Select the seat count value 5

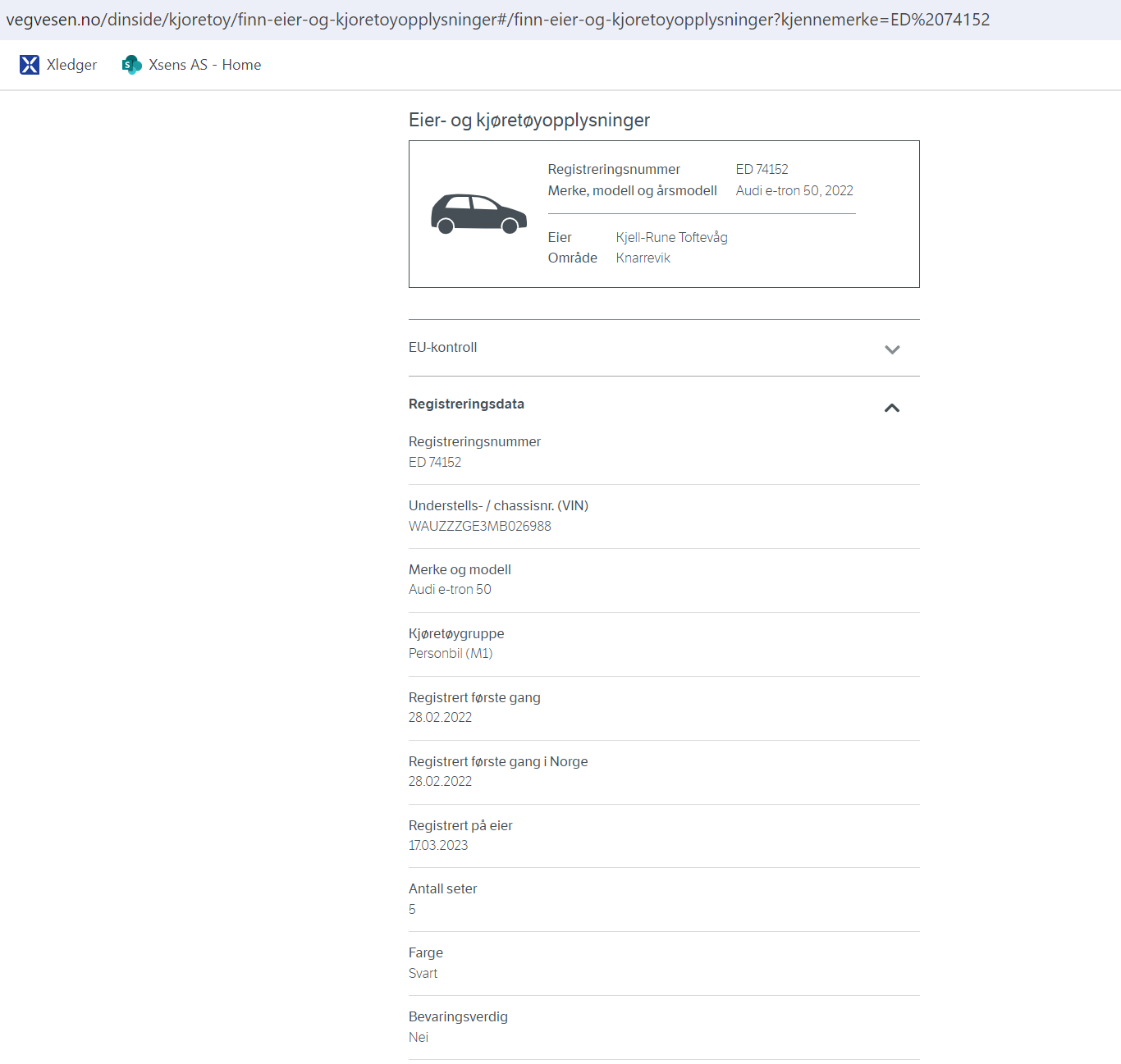coord(412,910)
